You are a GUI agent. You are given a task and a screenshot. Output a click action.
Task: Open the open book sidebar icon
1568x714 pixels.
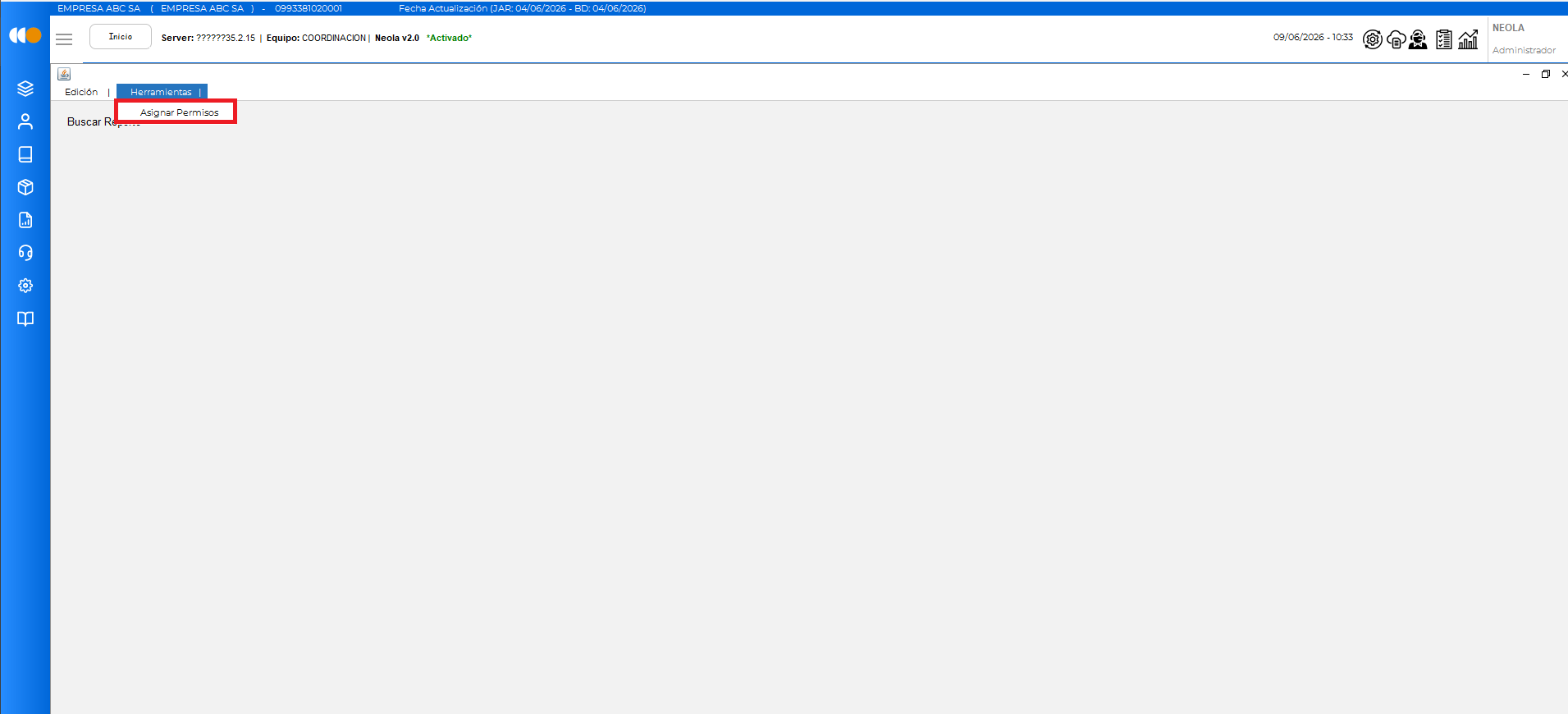click(x=25, y=318)
